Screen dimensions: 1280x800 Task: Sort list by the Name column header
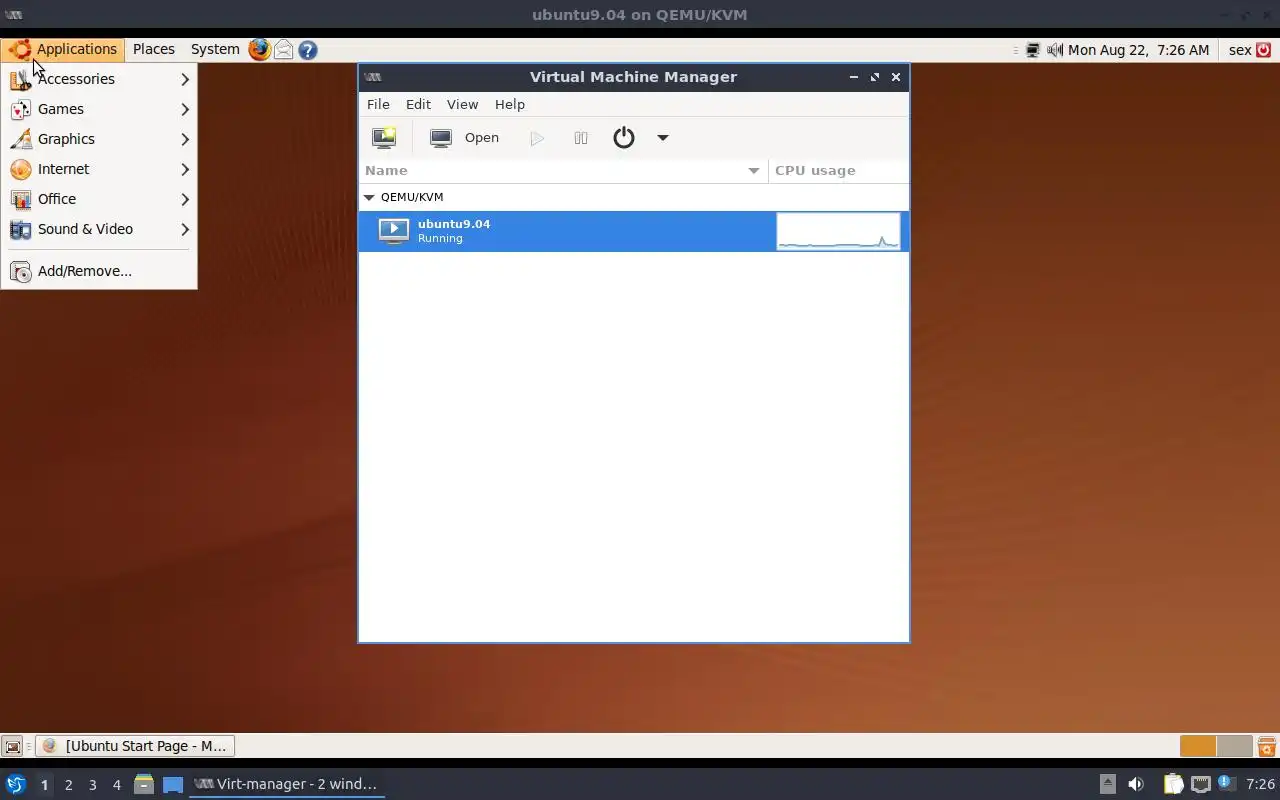563,170
